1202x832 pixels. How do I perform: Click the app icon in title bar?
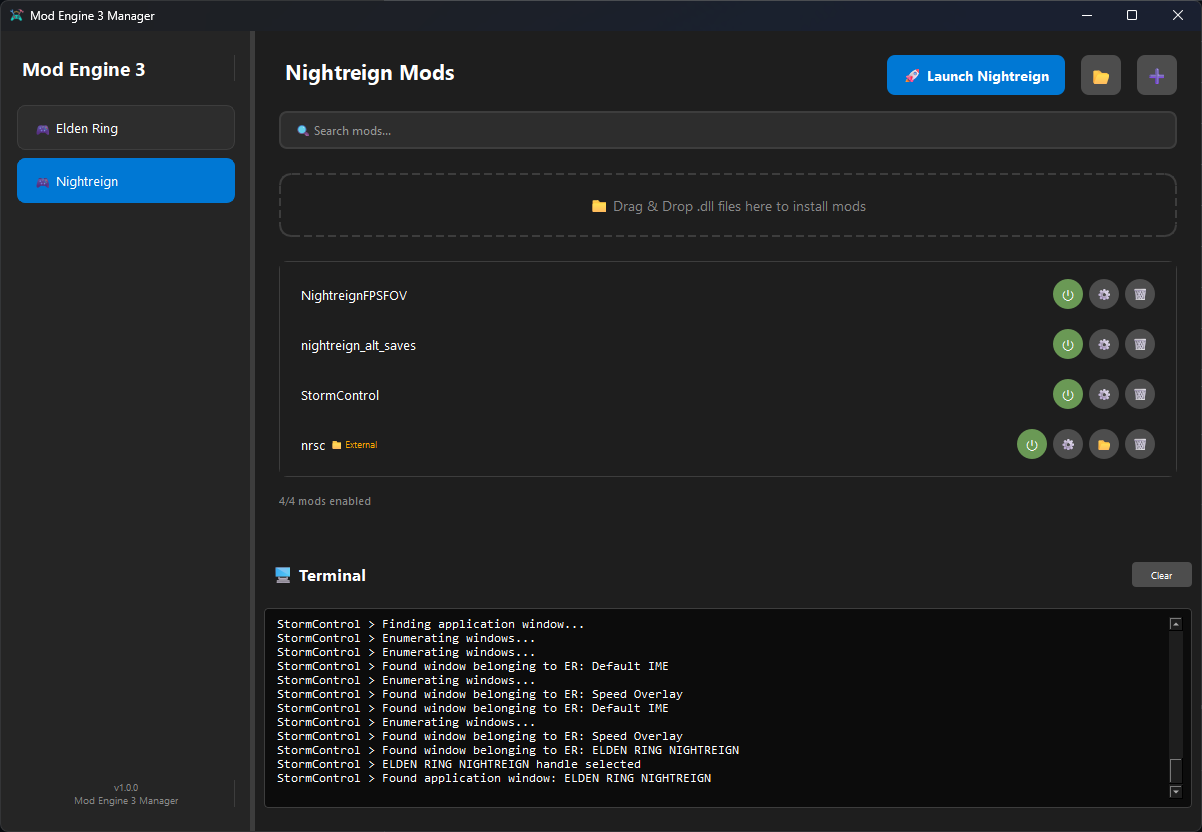point(16,16)
